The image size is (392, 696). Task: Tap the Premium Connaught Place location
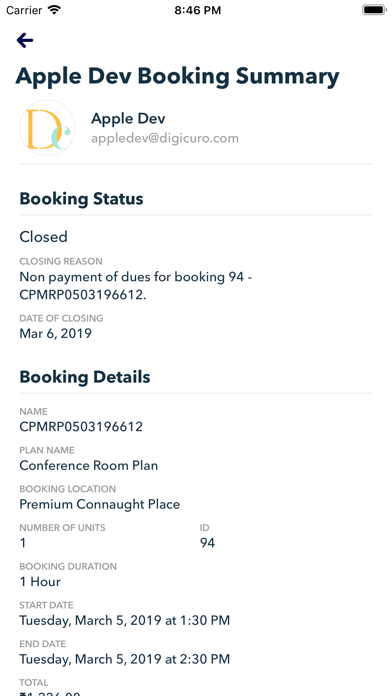coord(99,504)
